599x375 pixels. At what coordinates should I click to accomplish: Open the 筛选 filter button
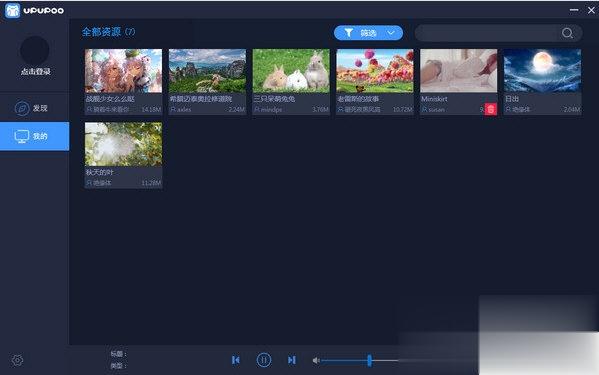(368, 33)
